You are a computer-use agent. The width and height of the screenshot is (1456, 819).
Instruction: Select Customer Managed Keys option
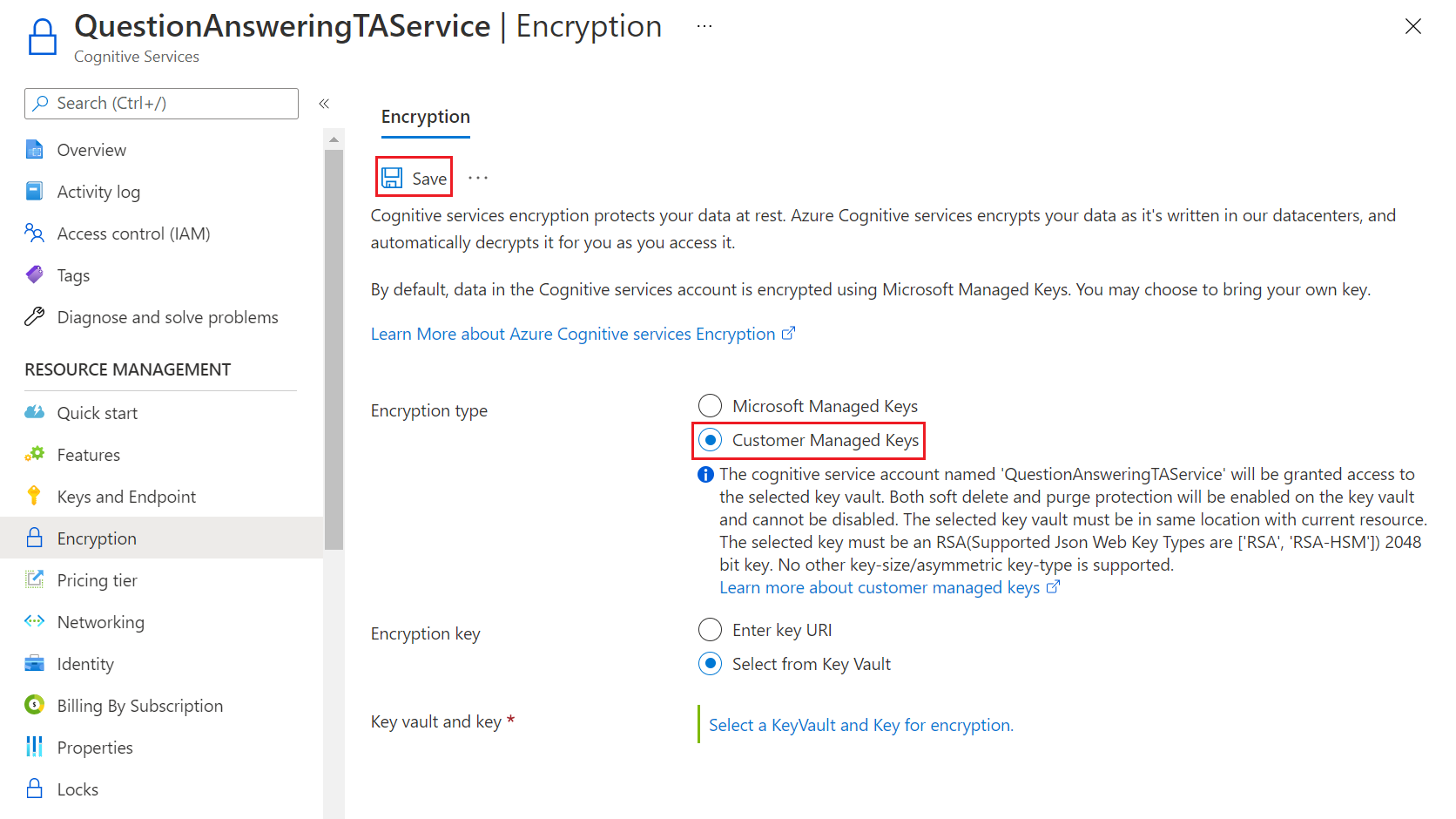tap(711, 440)
